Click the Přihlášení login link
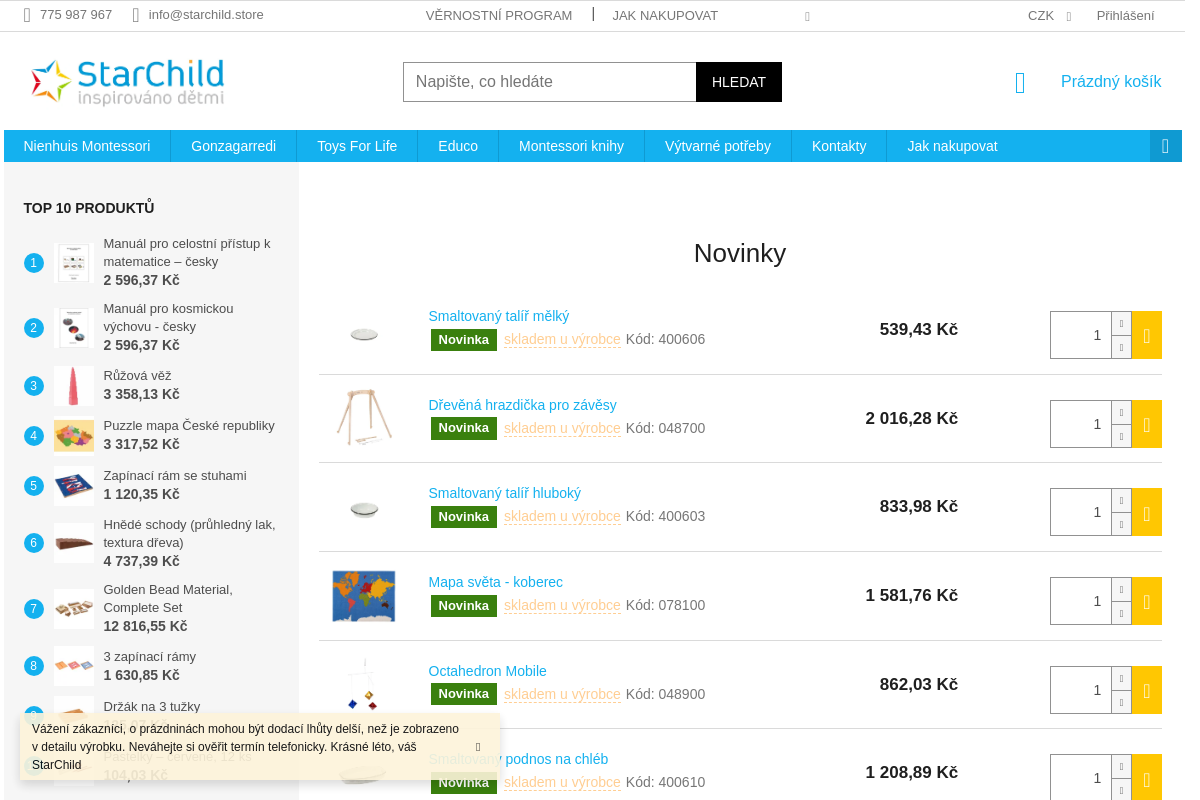Image resolution: width=1200 pixels, height=800 pixels. coord(1125,15)
